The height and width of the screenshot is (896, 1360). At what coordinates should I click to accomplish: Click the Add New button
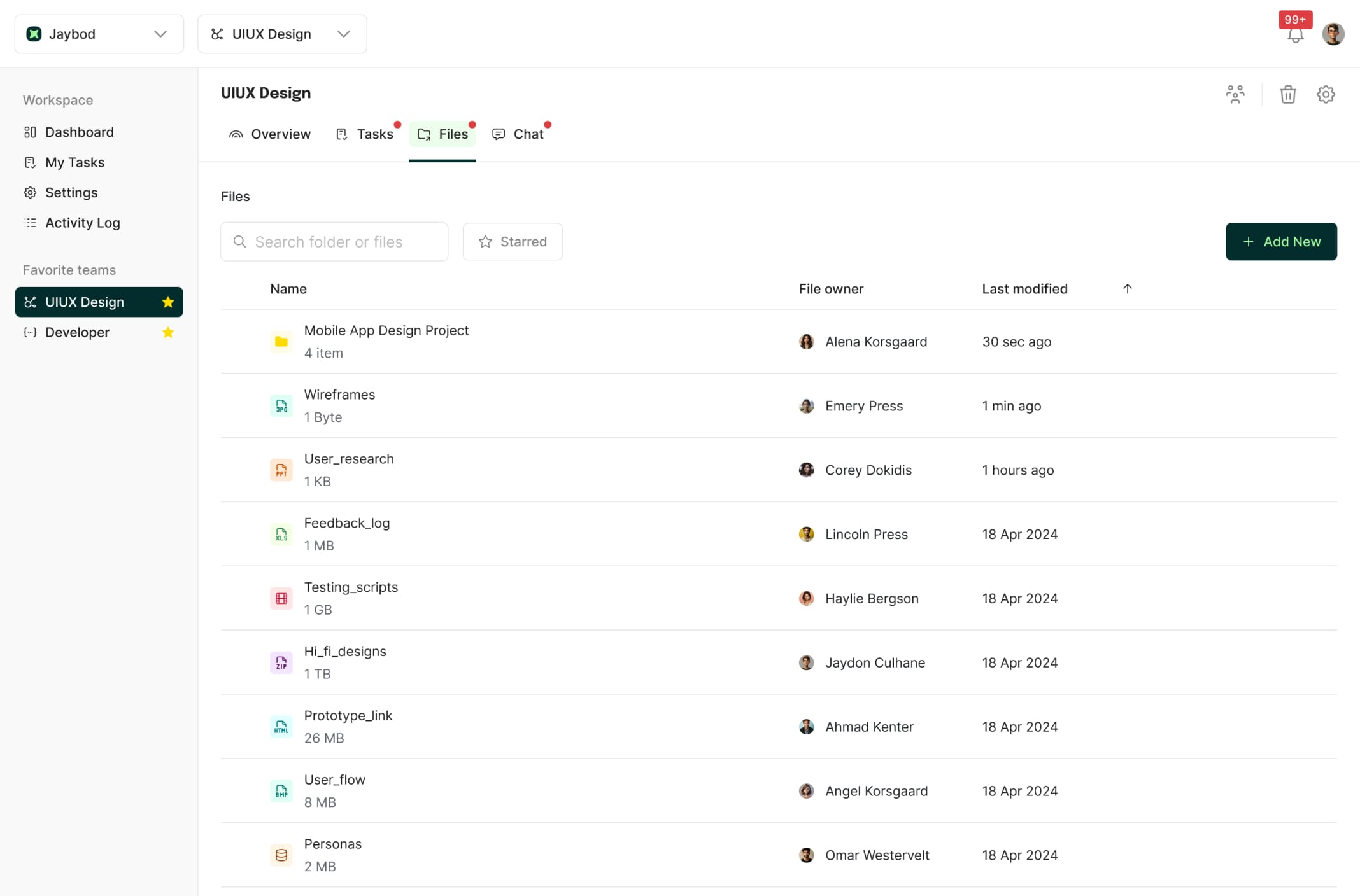click(1281, 242)
